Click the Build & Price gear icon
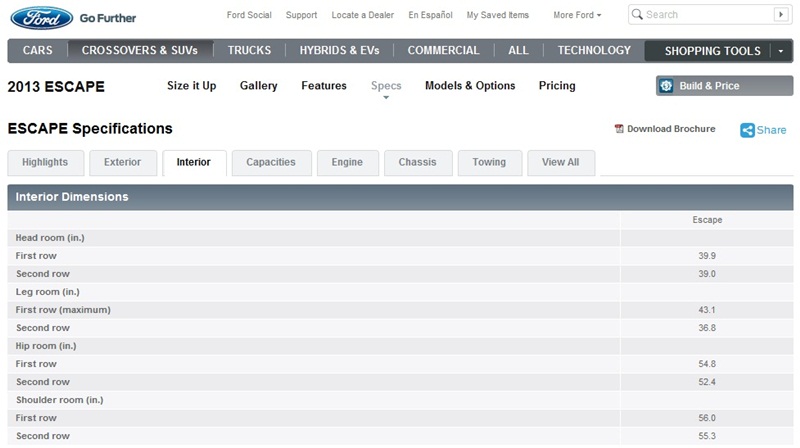Viewport: 800px width, 448px height. pos(666,86)
